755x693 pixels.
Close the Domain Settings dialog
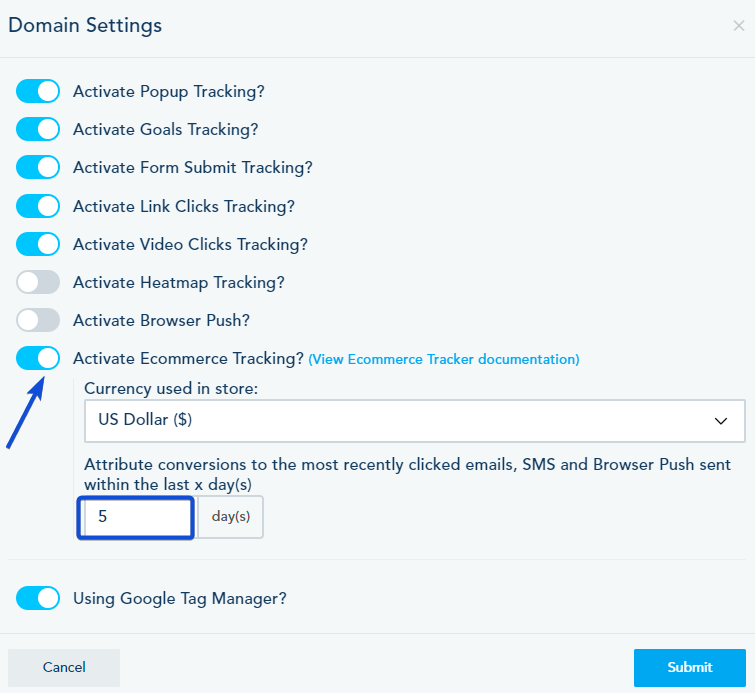pyautogui.click(x=738, y=26)
